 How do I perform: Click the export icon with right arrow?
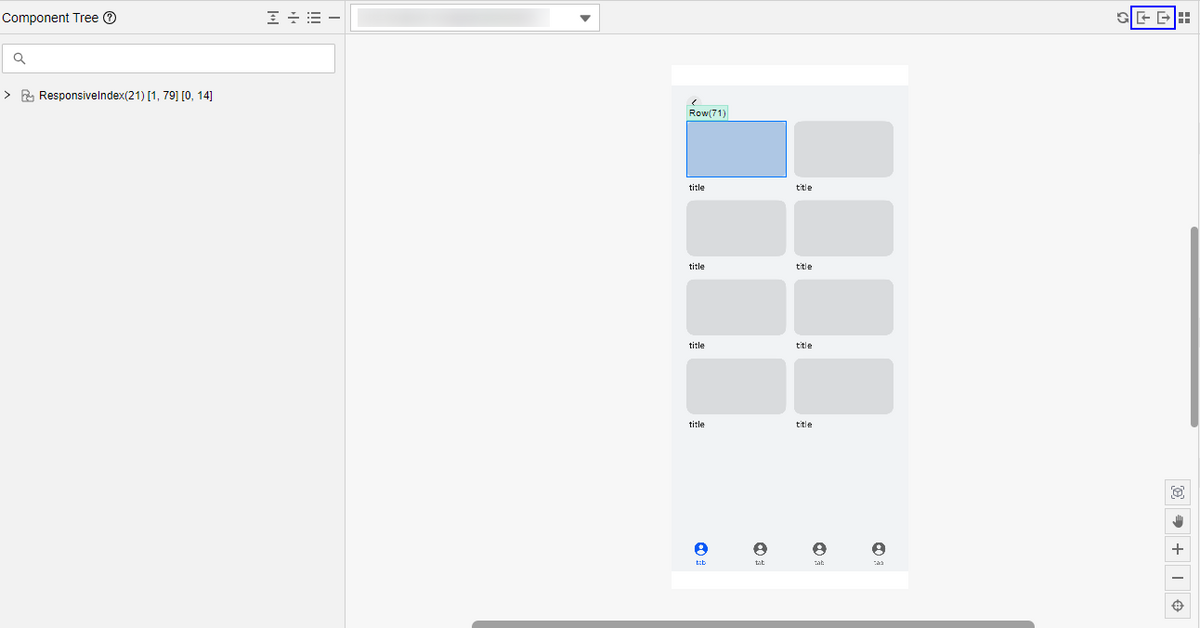[1163, 18]
